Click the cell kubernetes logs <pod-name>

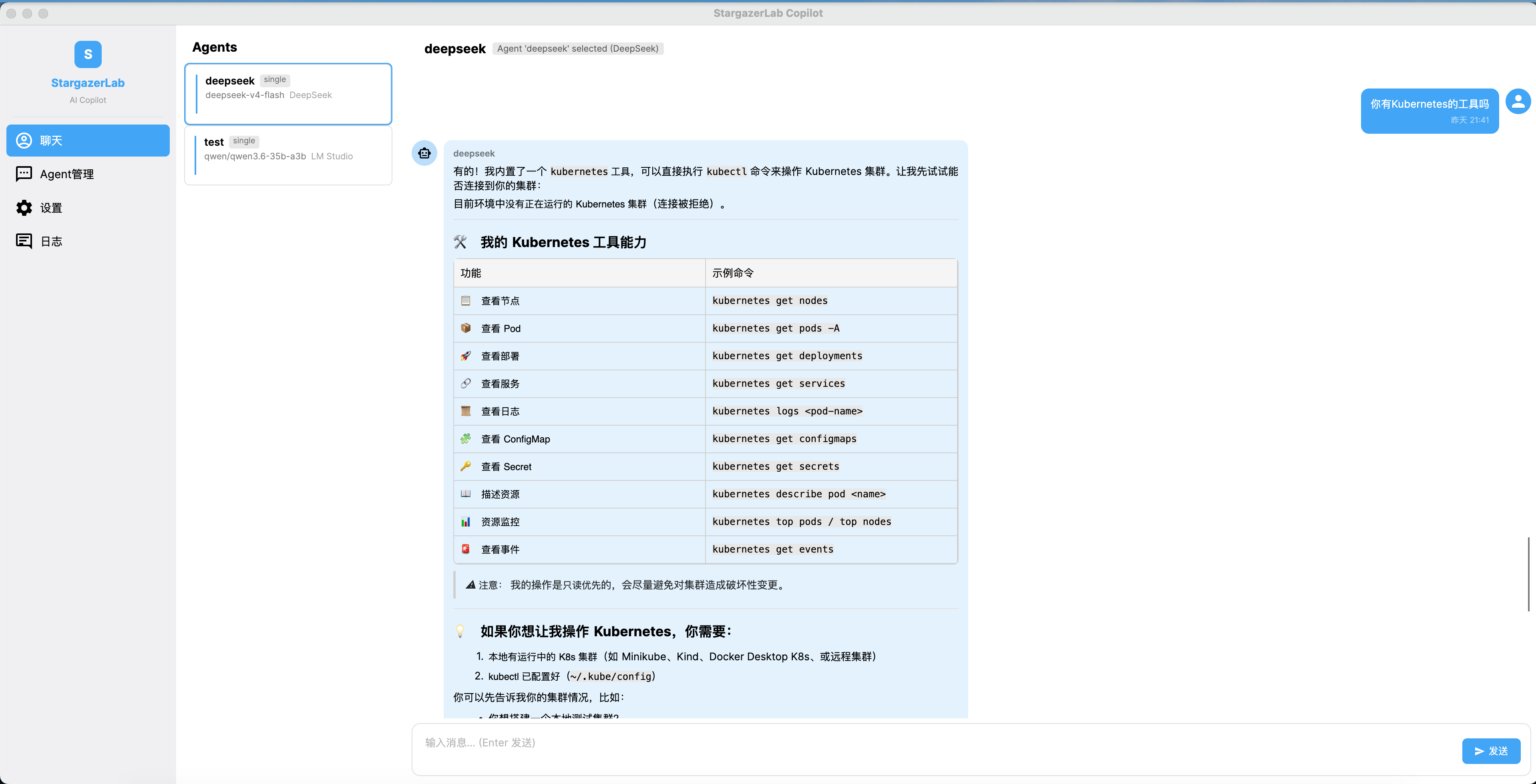coord(831,411)
